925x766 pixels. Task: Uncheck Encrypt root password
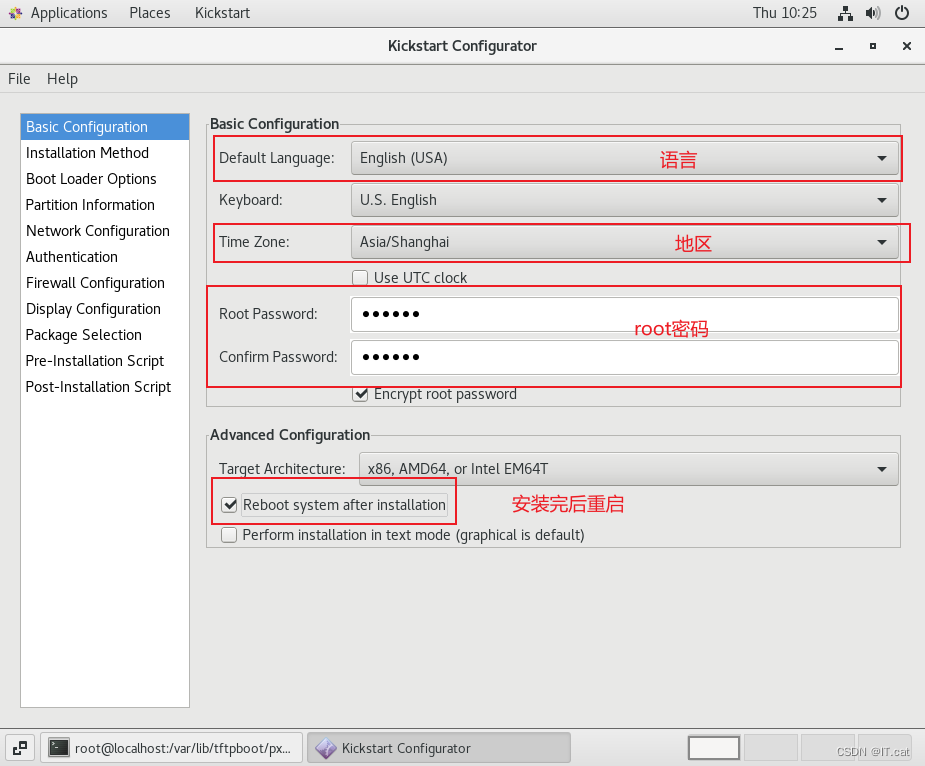click(360, 394)
